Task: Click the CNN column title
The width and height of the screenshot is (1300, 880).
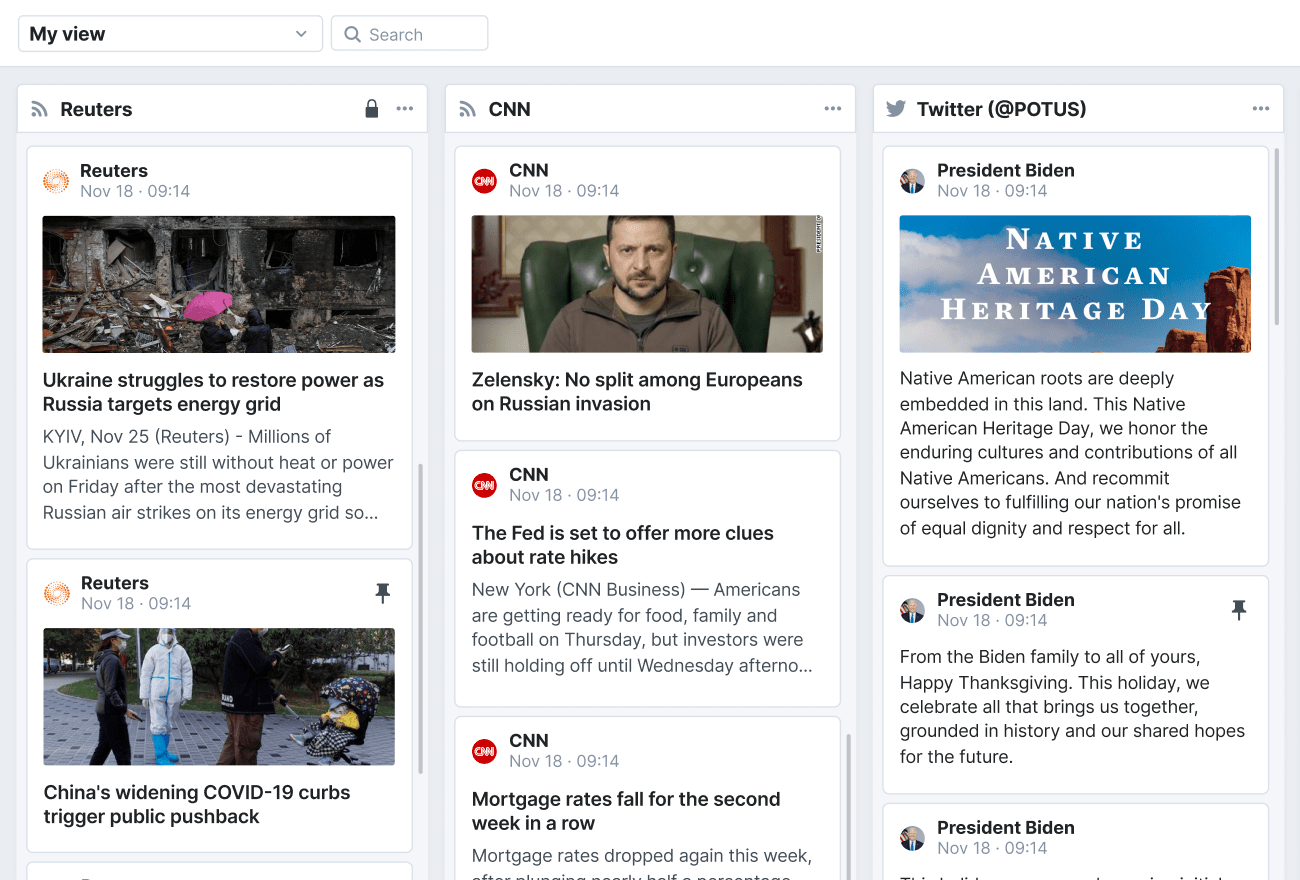Action: [510, 109]
